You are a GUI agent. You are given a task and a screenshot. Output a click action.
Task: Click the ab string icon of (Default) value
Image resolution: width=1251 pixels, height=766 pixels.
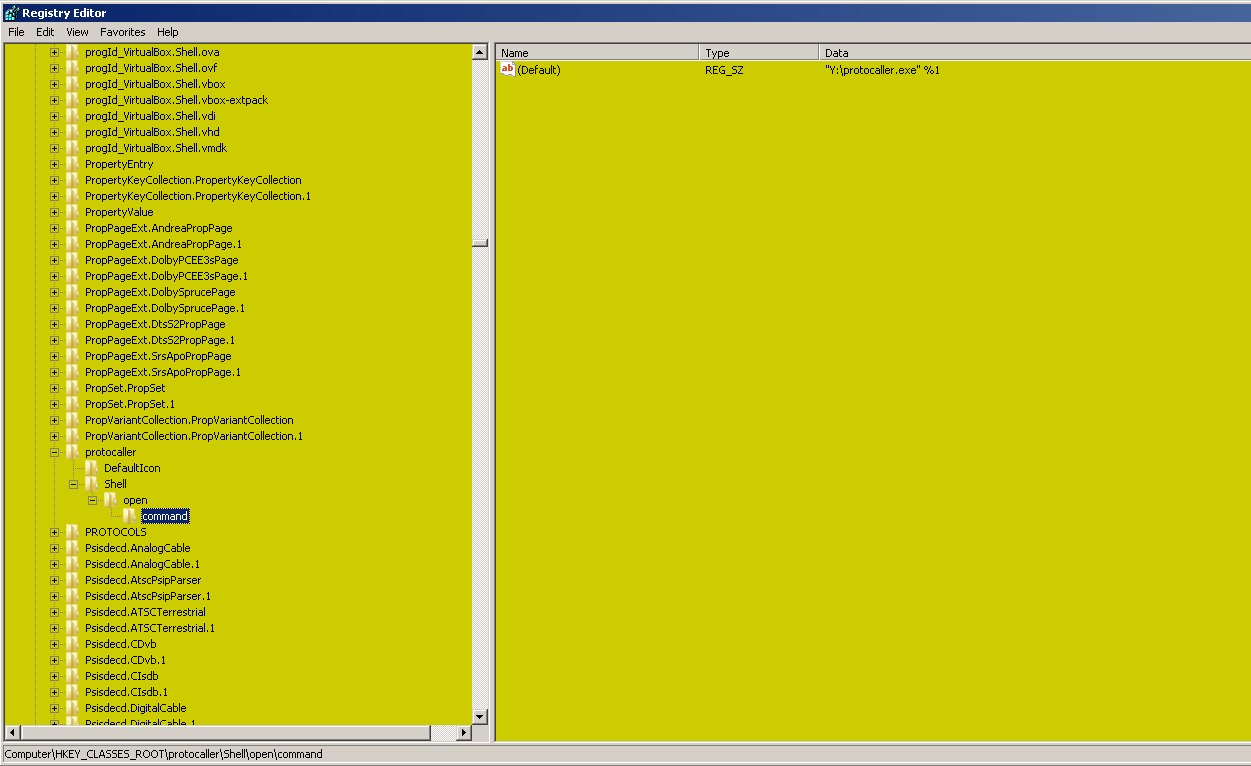507,70
